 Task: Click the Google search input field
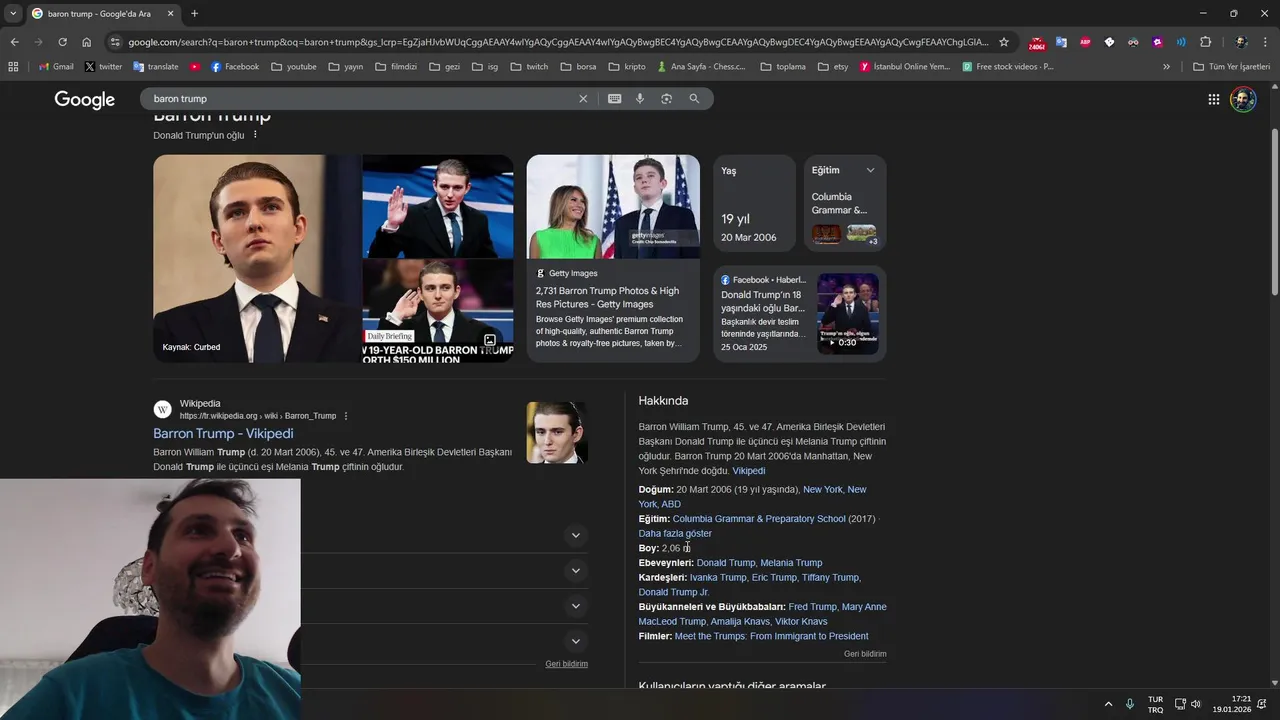[x=360, y=99]
